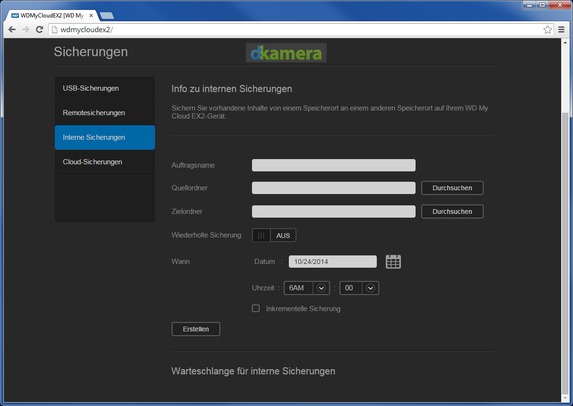Viewport: 573px width, 406px height.
Task: Open the Chrome hamburger menu
Action: coord(561,30)
